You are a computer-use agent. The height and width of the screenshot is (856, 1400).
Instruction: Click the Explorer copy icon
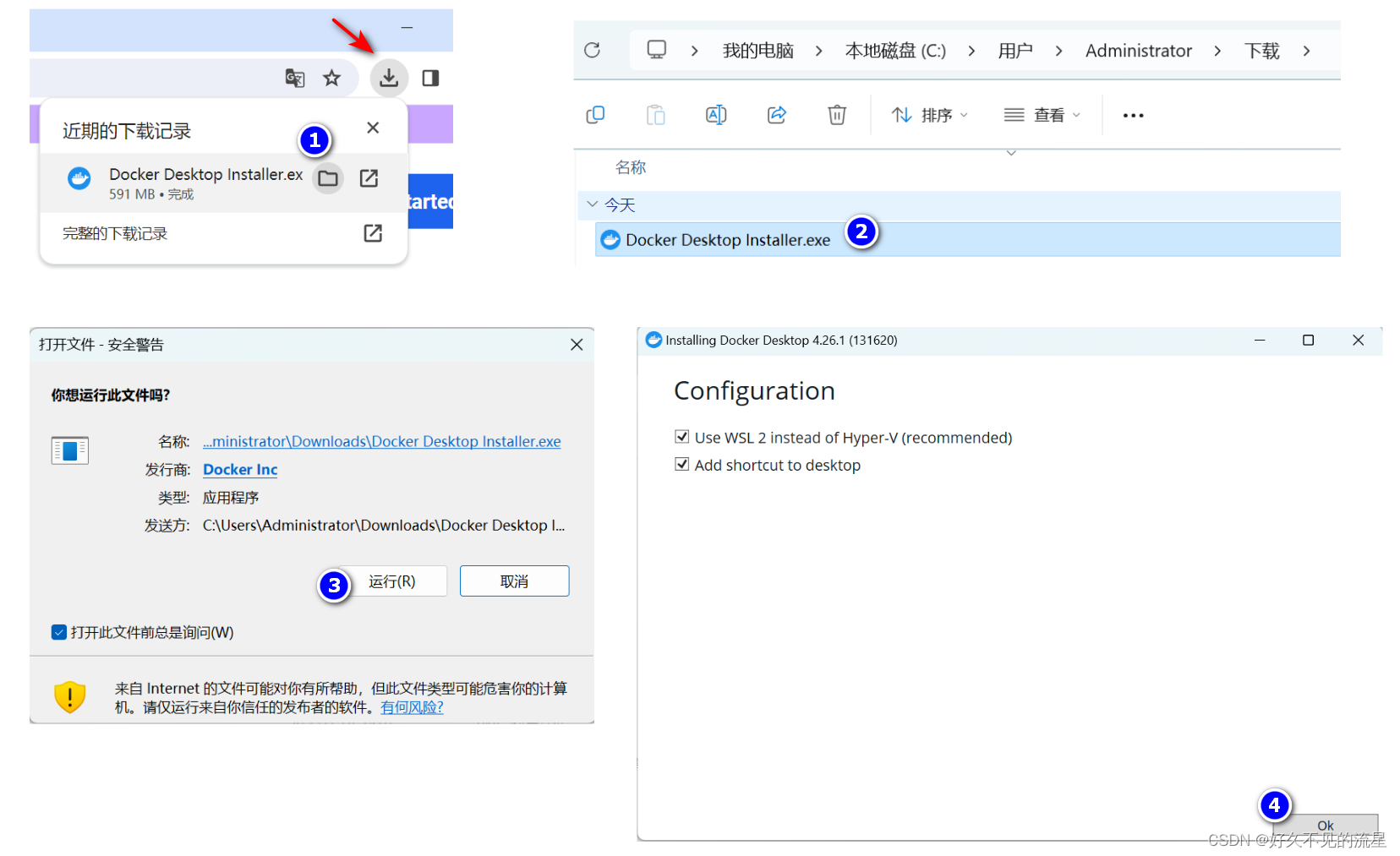click(x=595, y=114)
